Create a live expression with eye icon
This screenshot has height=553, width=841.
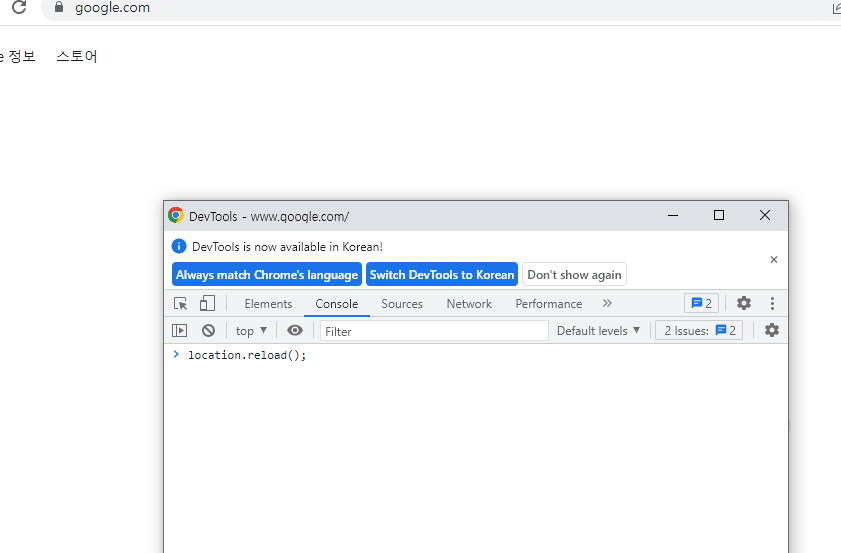pos(294,330)
